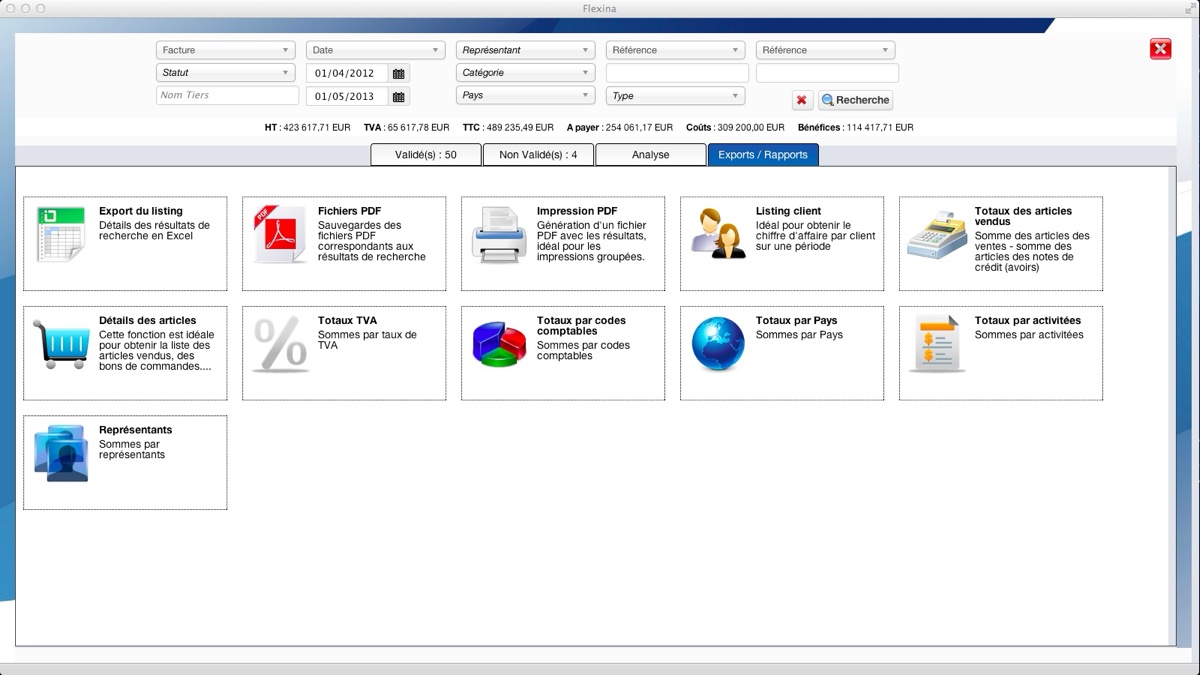Viewport: 1200px width, 675px height.
Task: Click into the Nom Tiers input field
Action: click(227, 96)
